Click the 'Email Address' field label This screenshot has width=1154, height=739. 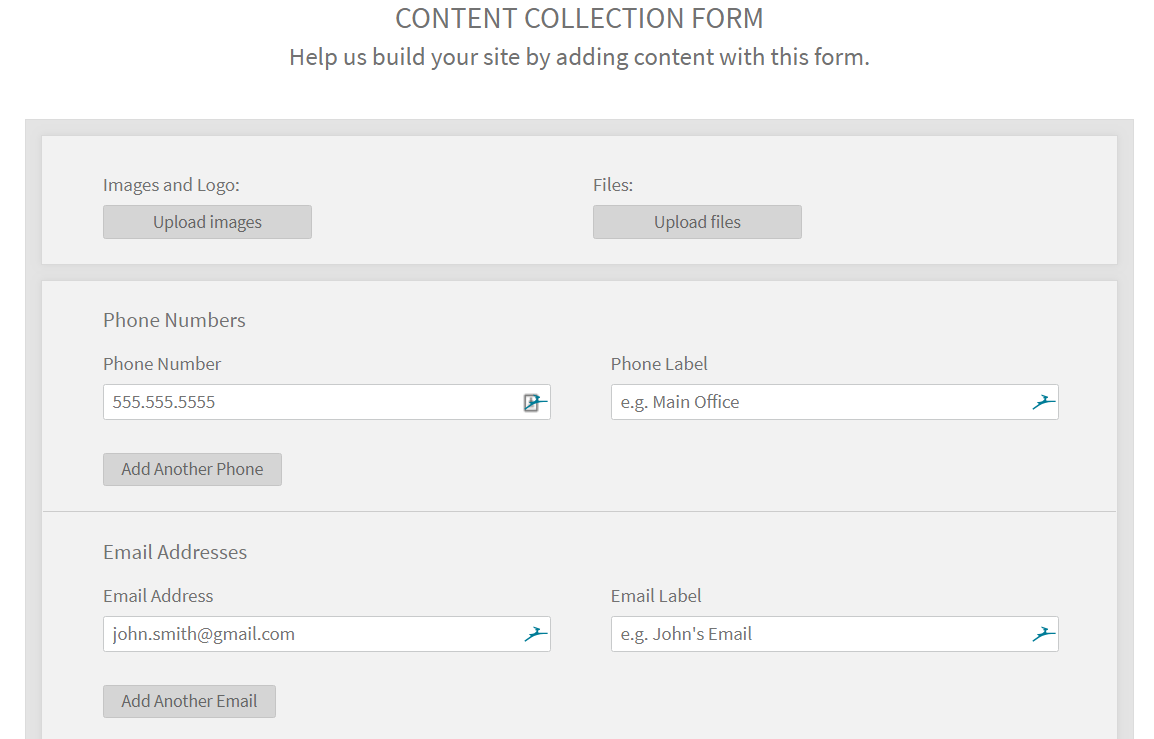point(158,595)
